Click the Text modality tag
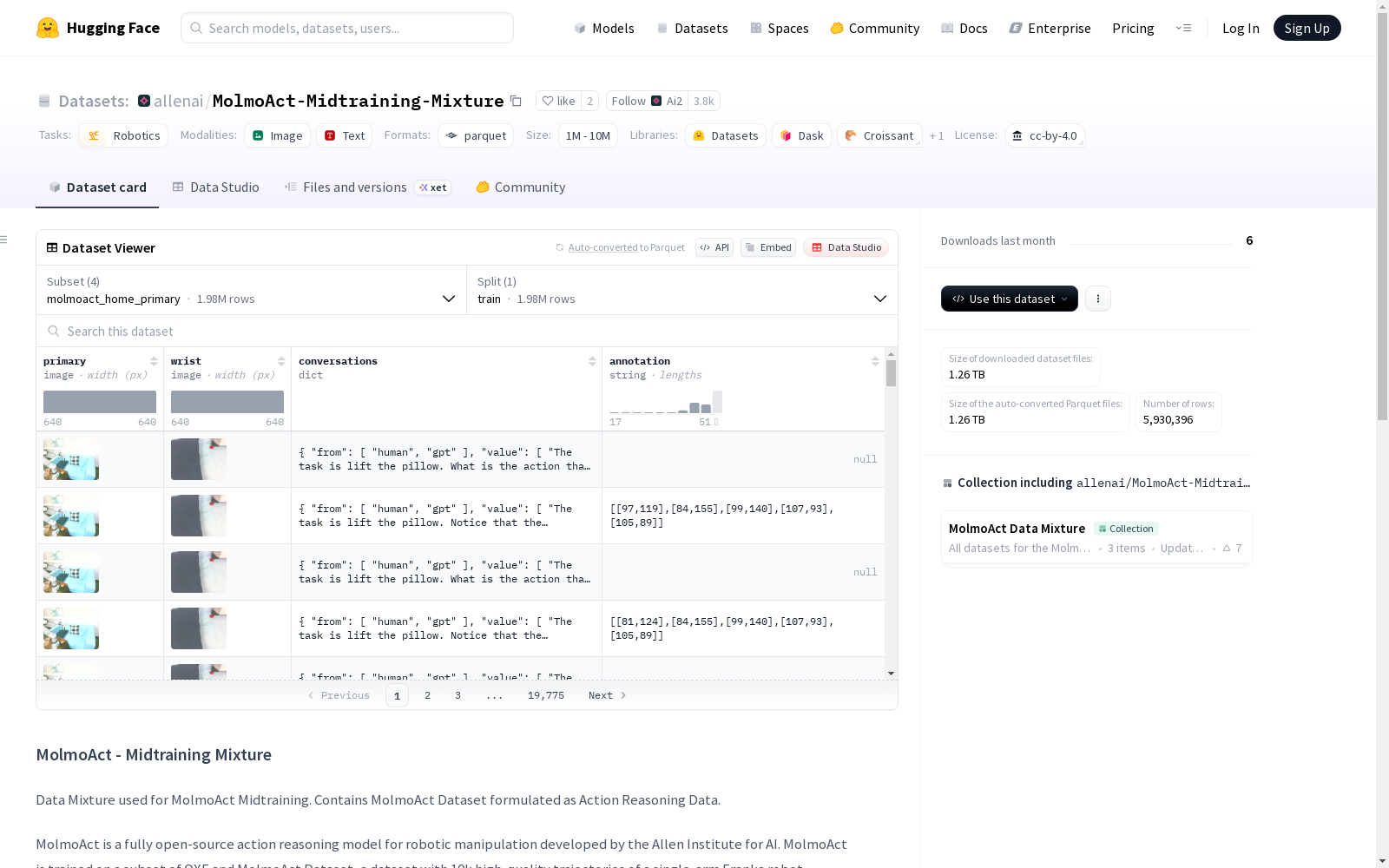The height and width of the screenshot is (868, 1389). click(345, 135)
